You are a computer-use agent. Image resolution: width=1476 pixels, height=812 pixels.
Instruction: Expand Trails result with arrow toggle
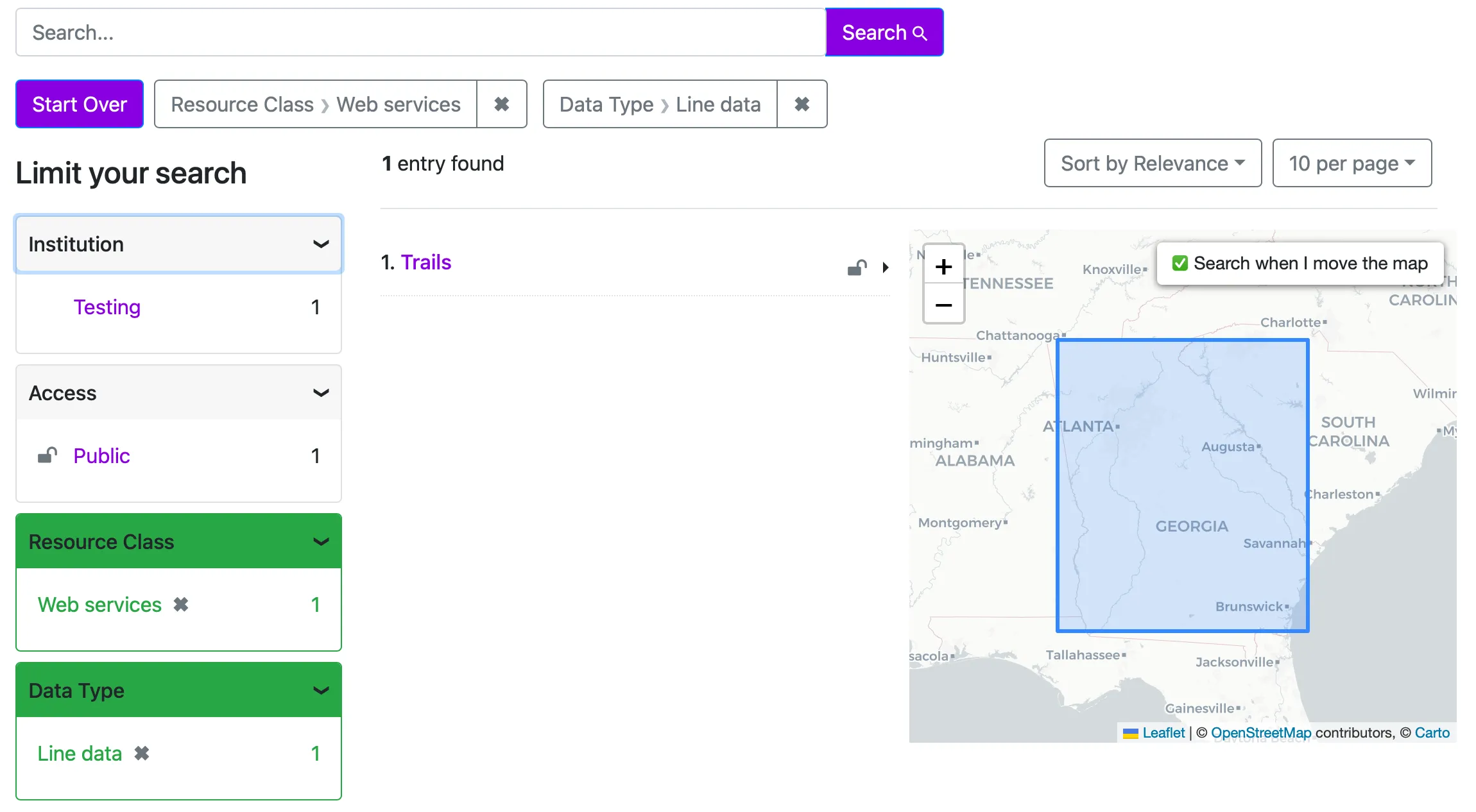885,267
